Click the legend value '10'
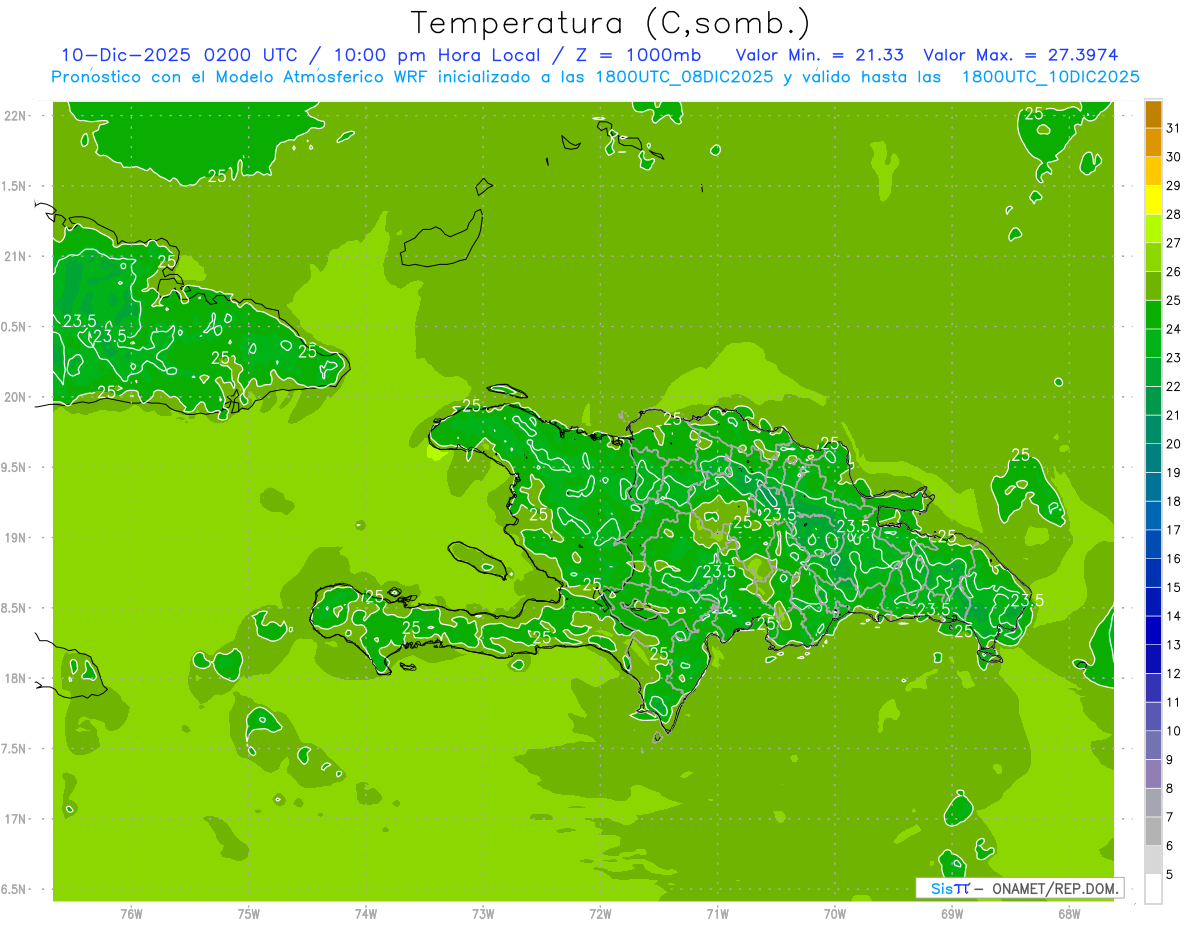This screenshot has width=1200, height=927. click(x=1173, y=731)
